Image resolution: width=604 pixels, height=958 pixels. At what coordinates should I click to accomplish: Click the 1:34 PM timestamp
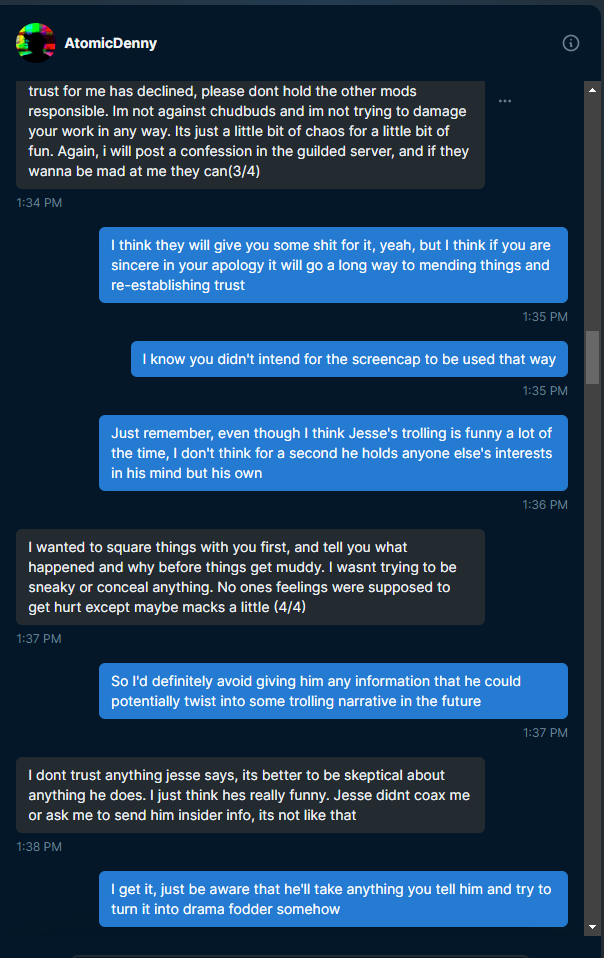click(39, 202)
